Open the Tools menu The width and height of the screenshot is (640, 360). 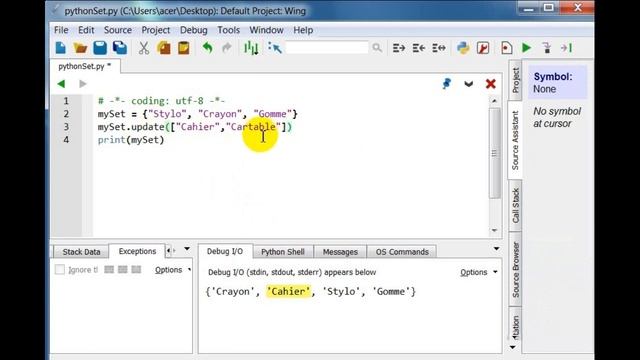(228, 30)
